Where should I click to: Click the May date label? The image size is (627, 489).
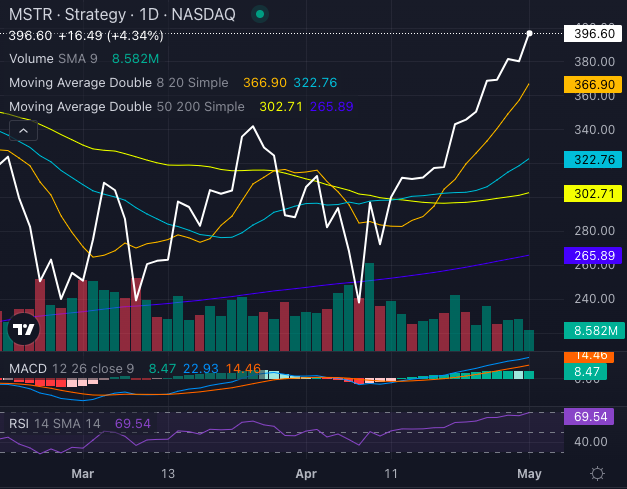(x=529, y=474)
